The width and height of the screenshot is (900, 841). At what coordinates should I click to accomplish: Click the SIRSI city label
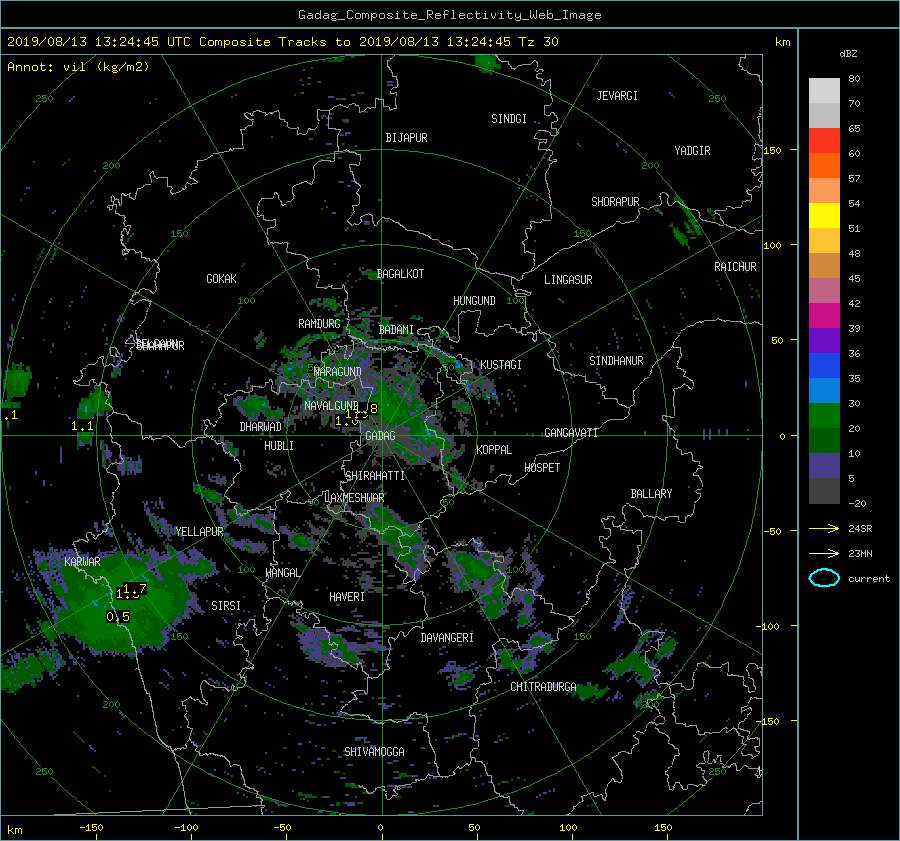[x=226, y=606]
